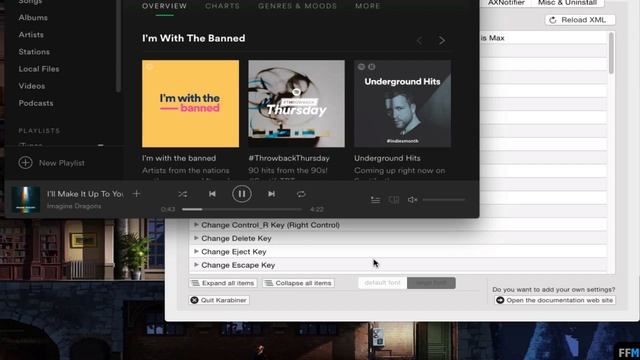This screenshot has height=360, width=640.
Task: Open the documentation web site
Action: click(555, 300)
